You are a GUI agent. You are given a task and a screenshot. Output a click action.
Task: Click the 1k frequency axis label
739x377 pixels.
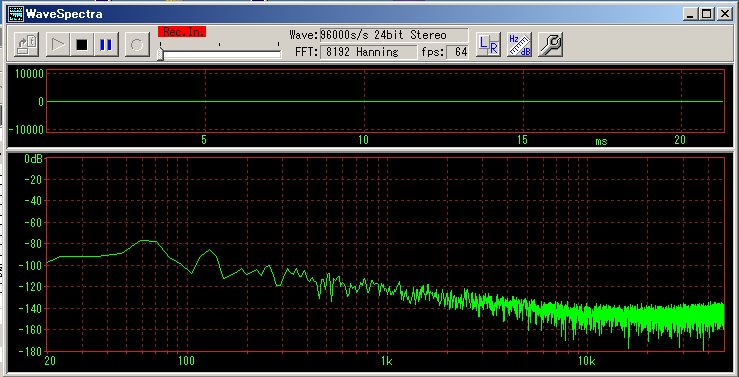tap(386, 361)
